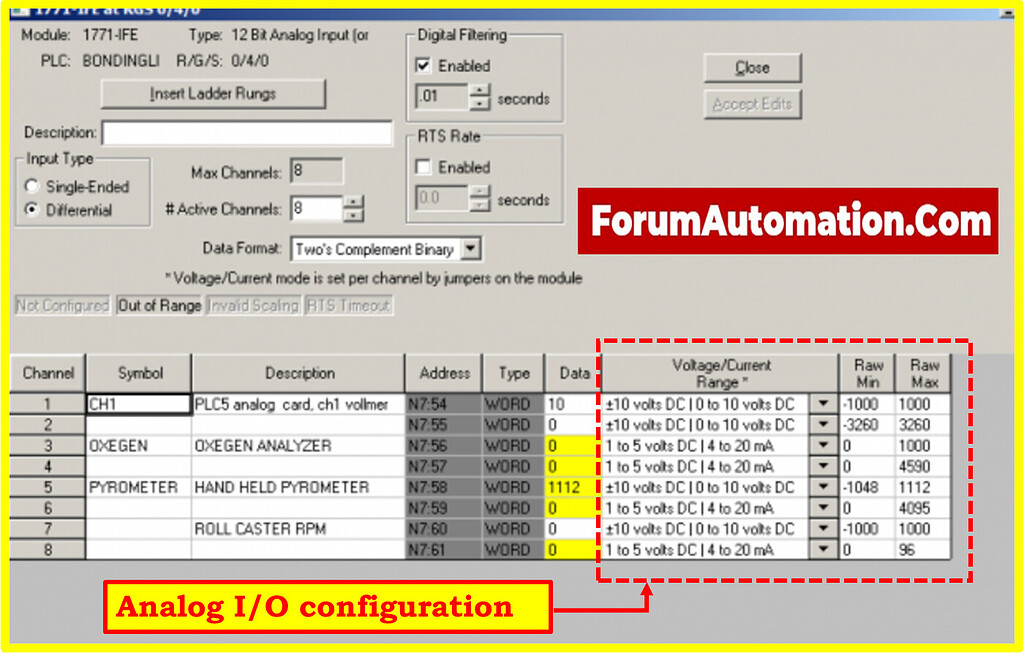The image size is (1024, 653).
Task: Select the Not Configured tab
Action: (x=62, y=305)
